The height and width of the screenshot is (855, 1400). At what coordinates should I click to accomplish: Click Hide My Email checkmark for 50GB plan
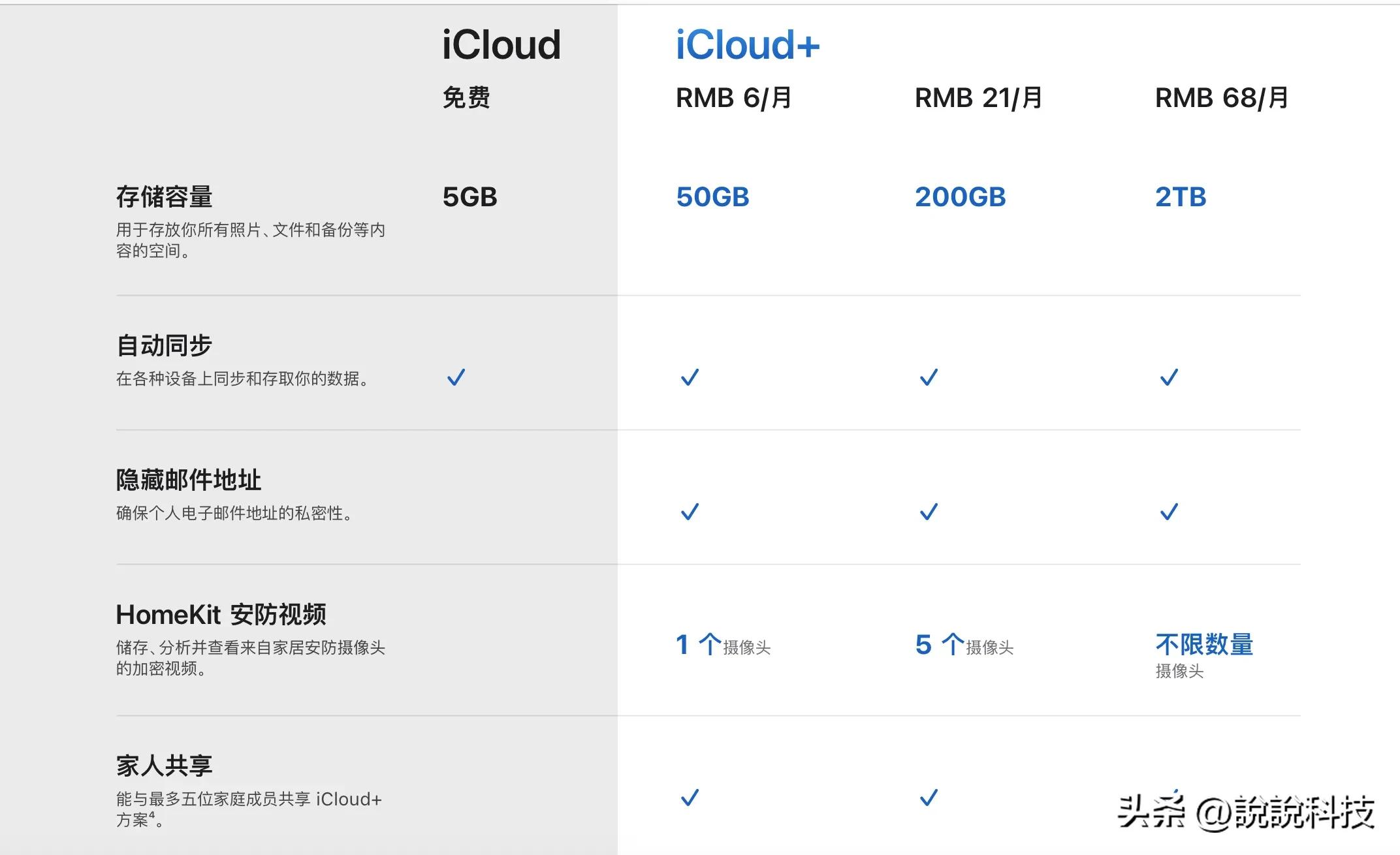pos(690,512)
